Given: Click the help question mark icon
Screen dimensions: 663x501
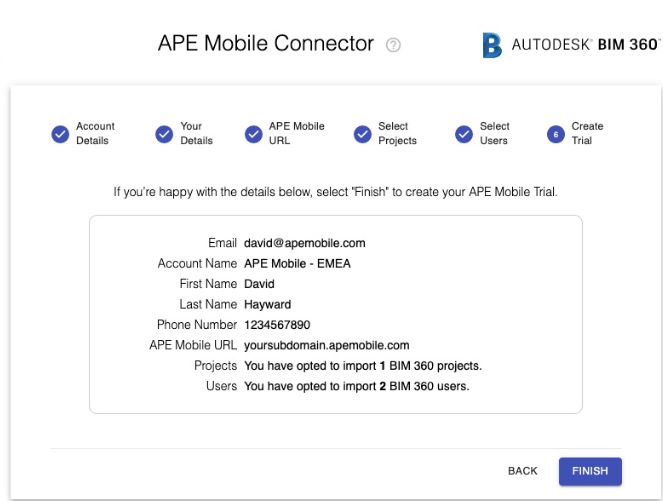Looking at the screenshot, I should click(x=393, y=45).
